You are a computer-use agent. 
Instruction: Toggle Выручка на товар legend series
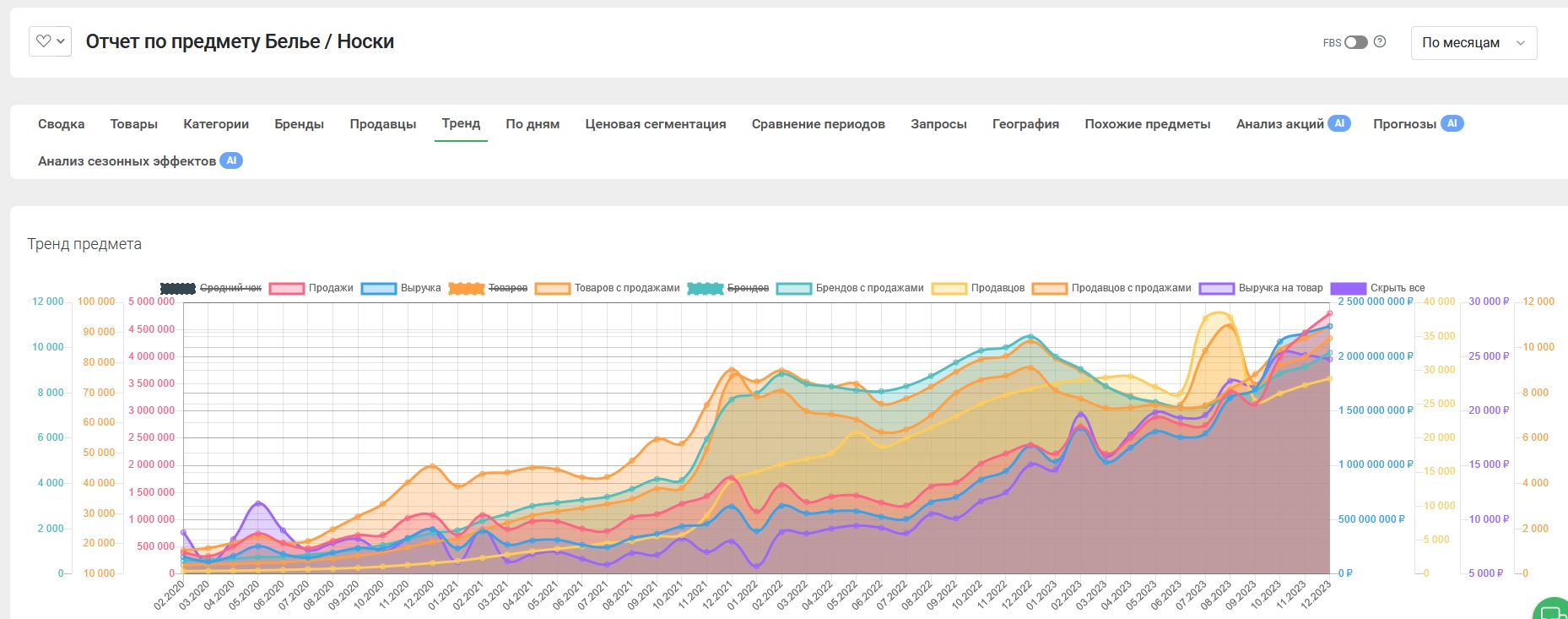[1261, 288]
